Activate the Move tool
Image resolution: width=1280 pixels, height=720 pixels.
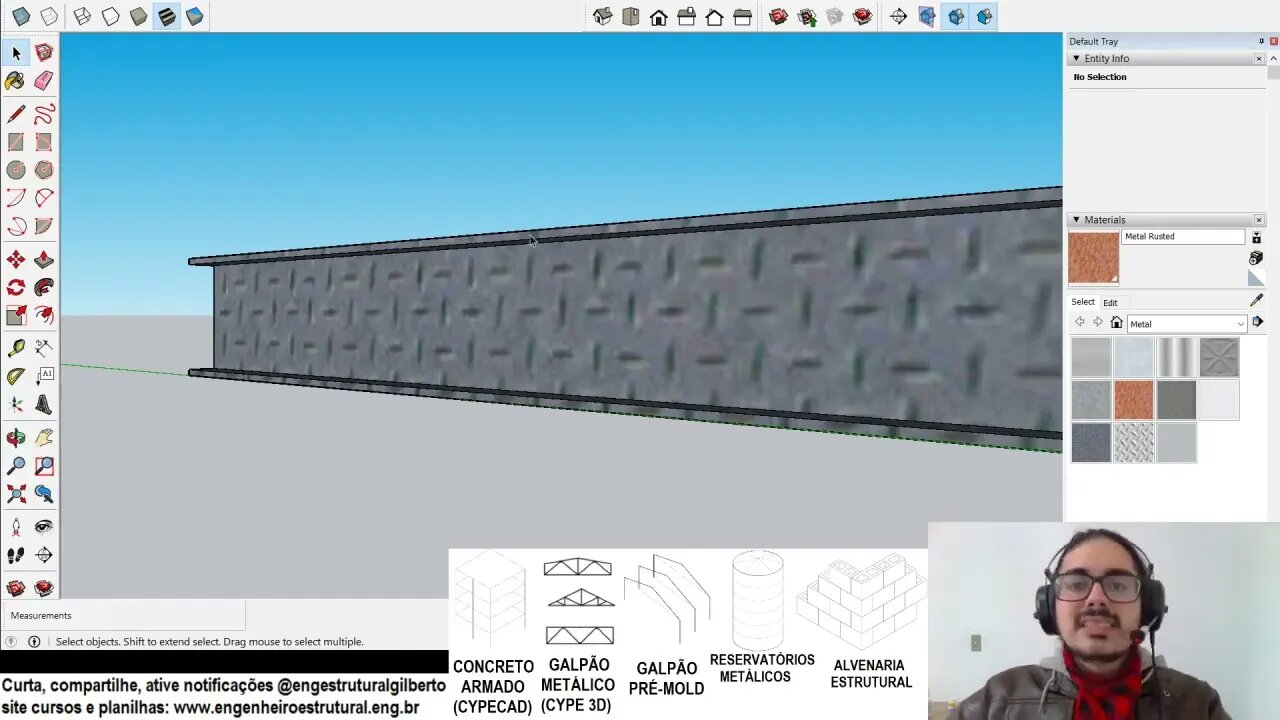coord(16,260)
